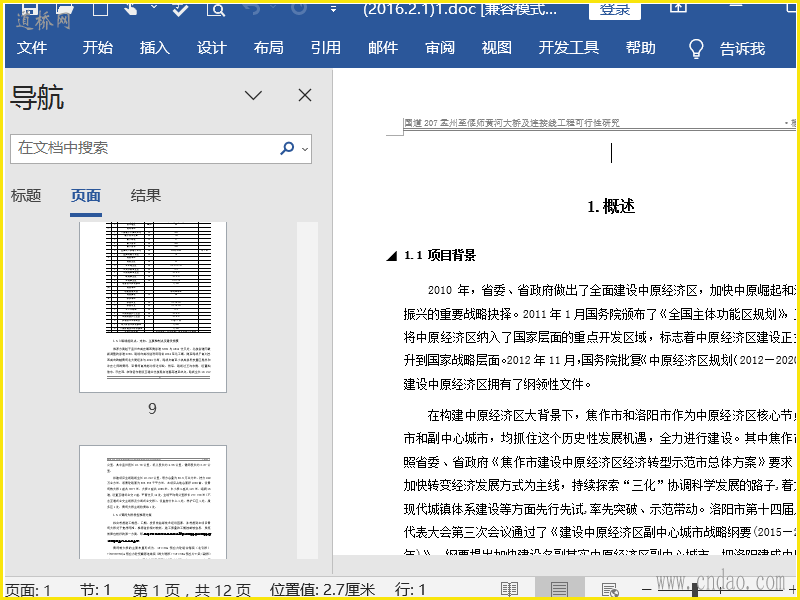Click the lightbulb Tell Me icon
This screenshot has height=600, width=800.
696,49
